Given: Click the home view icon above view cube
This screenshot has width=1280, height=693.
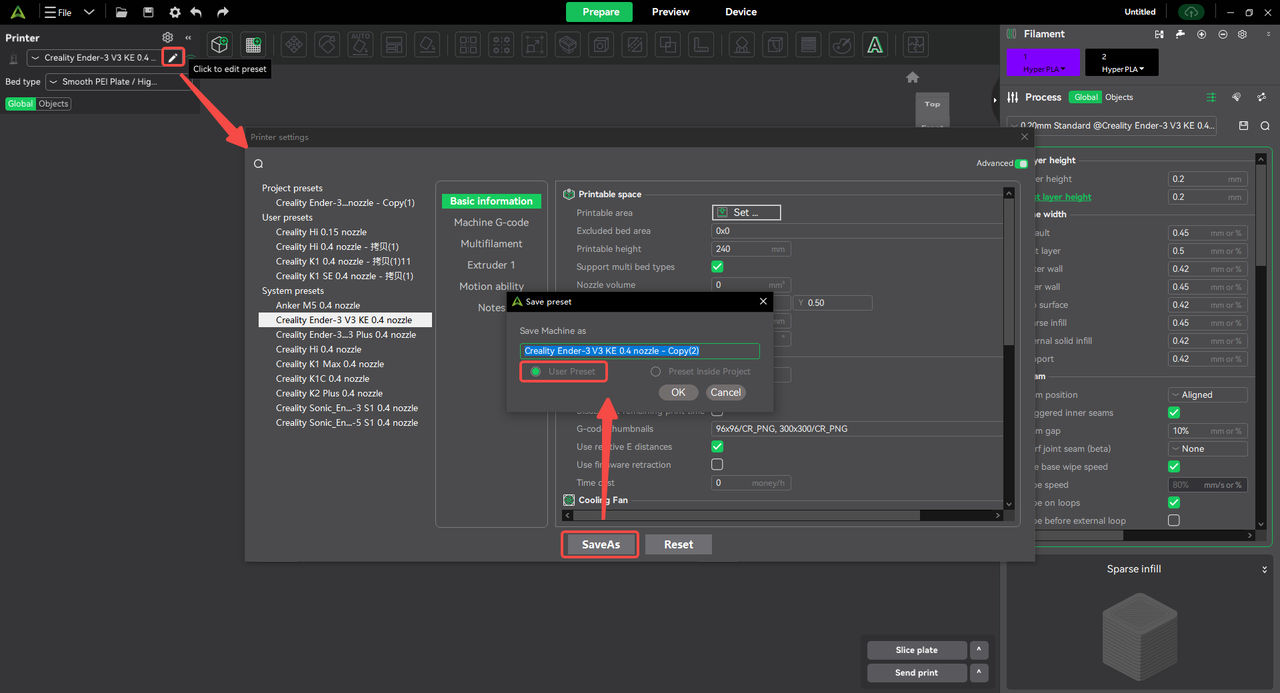Looking at the screenshot, I should [912, 77].
